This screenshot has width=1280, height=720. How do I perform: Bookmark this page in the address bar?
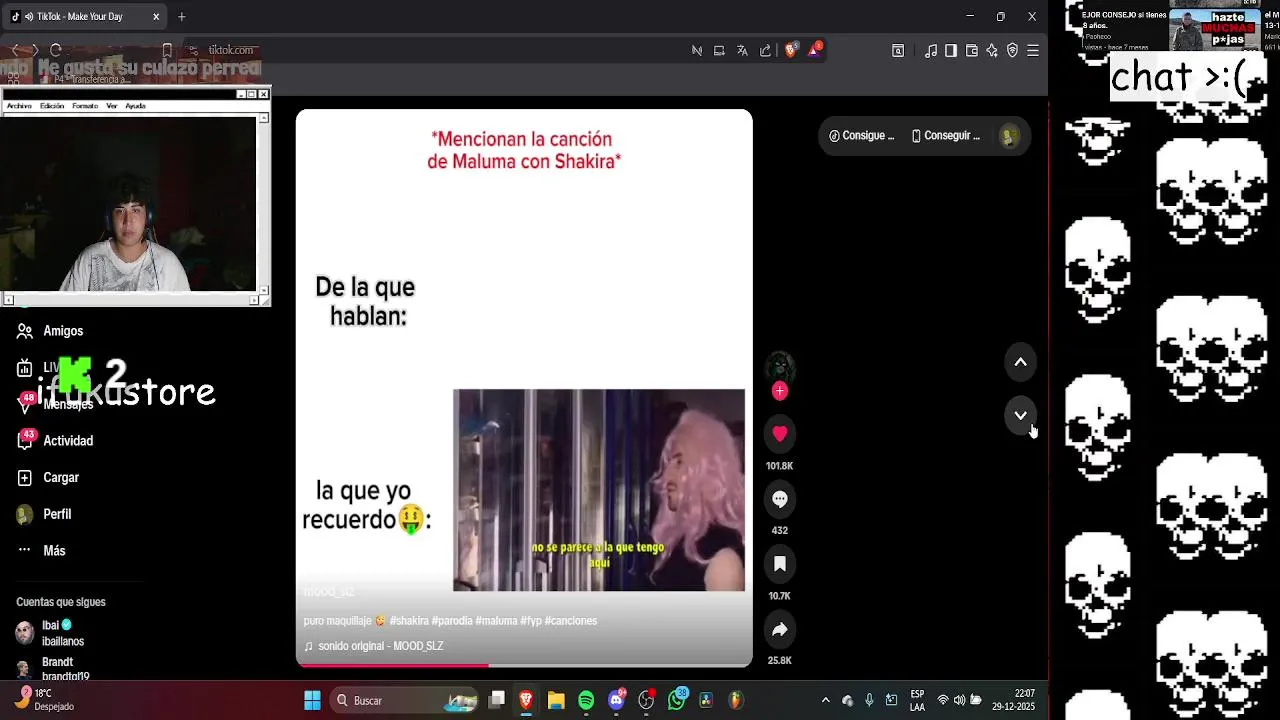167,50
